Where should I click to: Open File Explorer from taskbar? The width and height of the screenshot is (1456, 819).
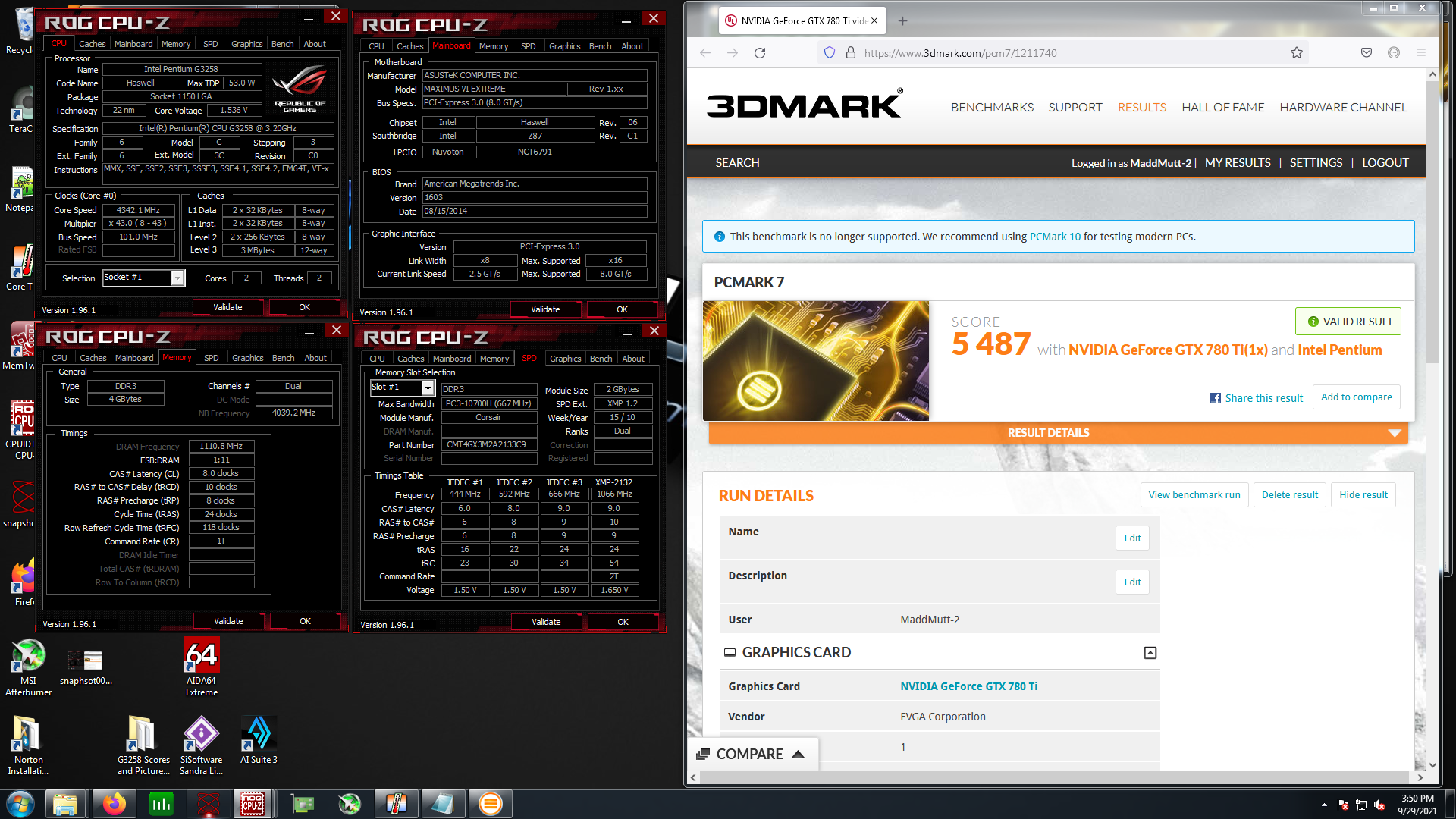point(65,804)
